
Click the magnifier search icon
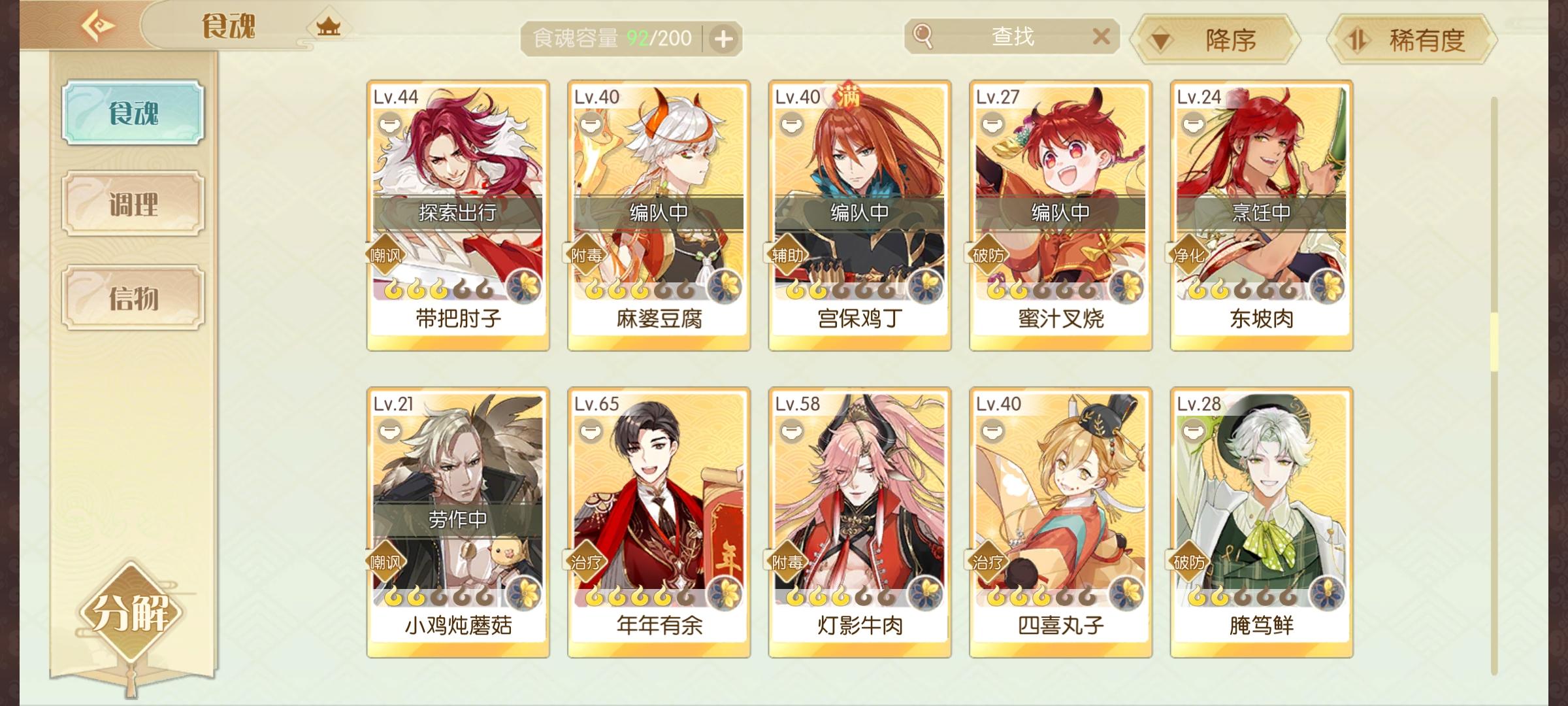coord(923,36)
